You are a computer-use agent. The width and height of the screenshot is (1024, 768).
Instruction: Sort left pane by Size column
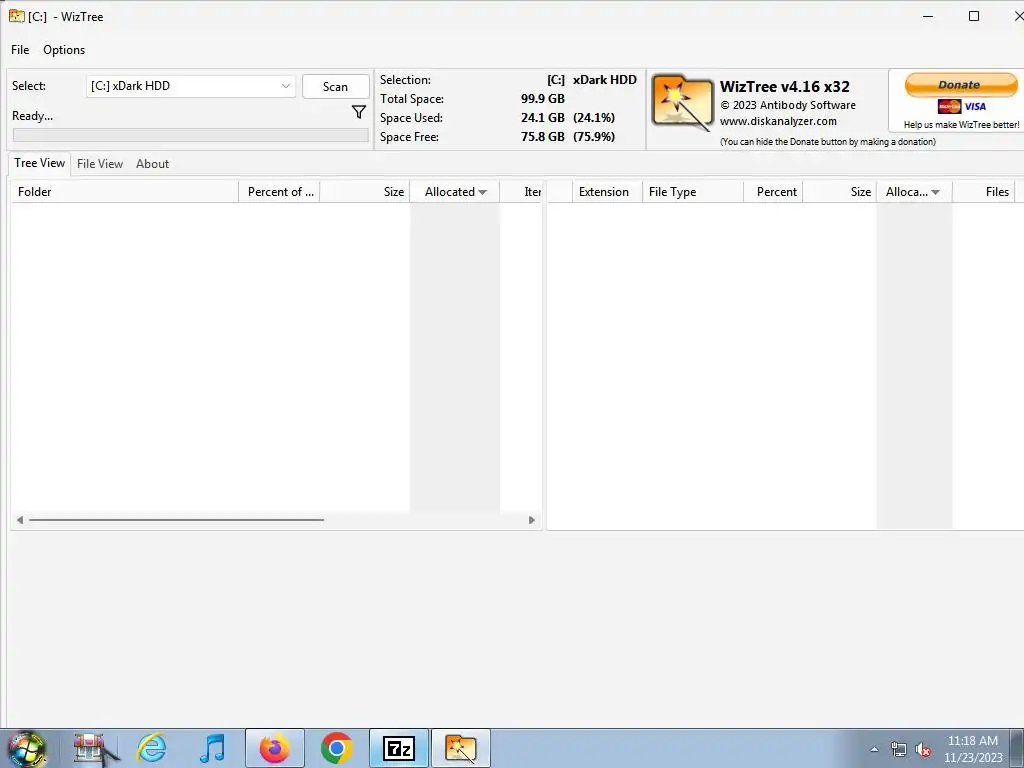[x=364, y=192]
